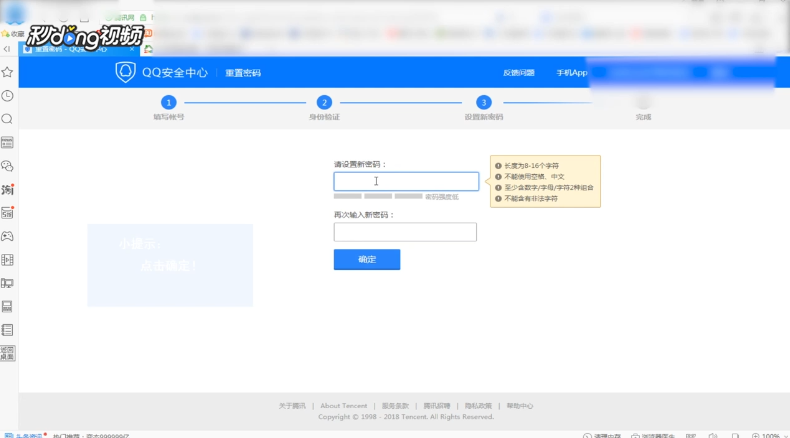Open the 反馈问题 feedback link
The height and width of the screenshot is (438, 790).
click(x=518, y=73)
